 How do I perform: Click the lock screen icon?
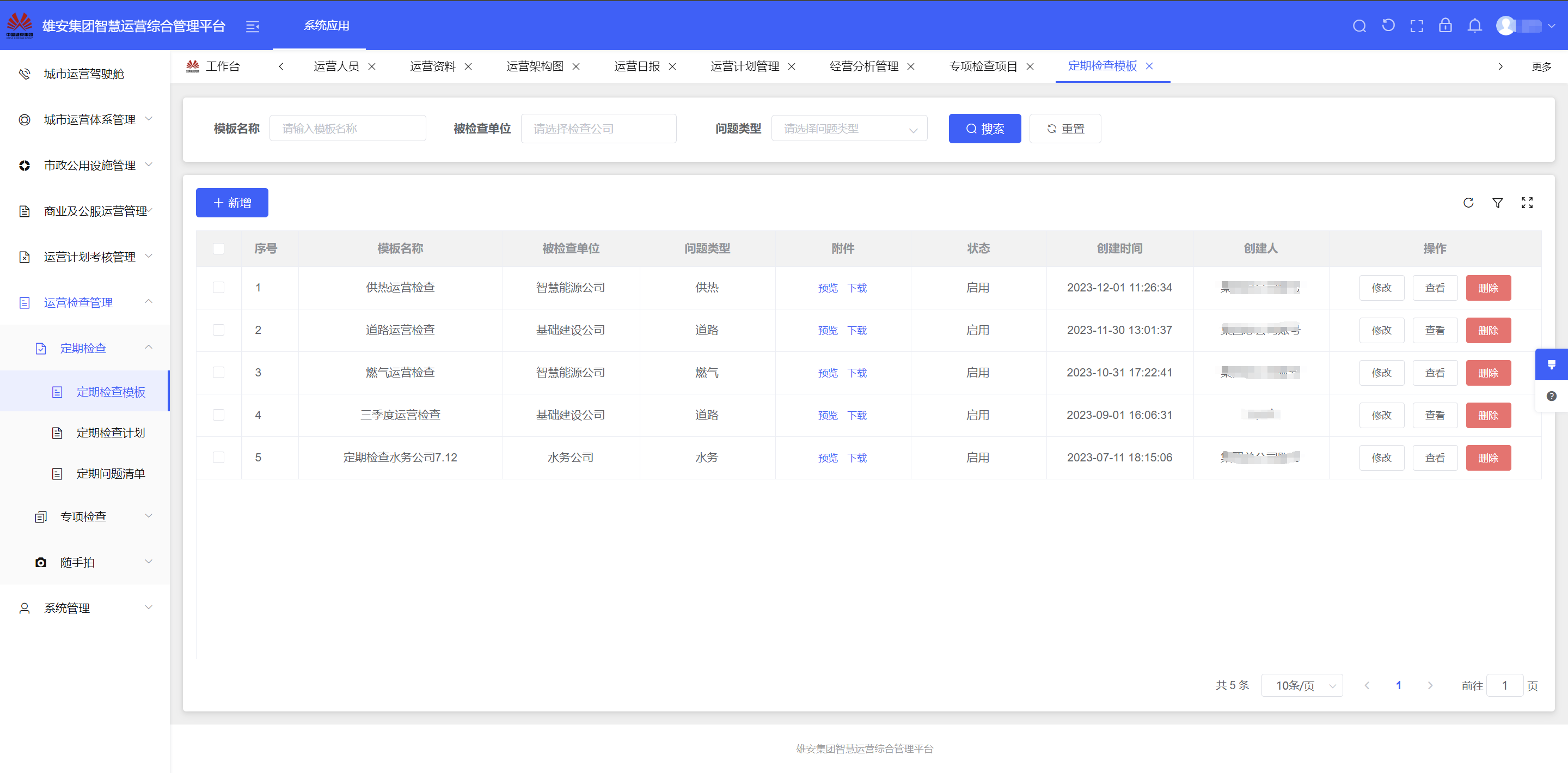[1445, 26]
